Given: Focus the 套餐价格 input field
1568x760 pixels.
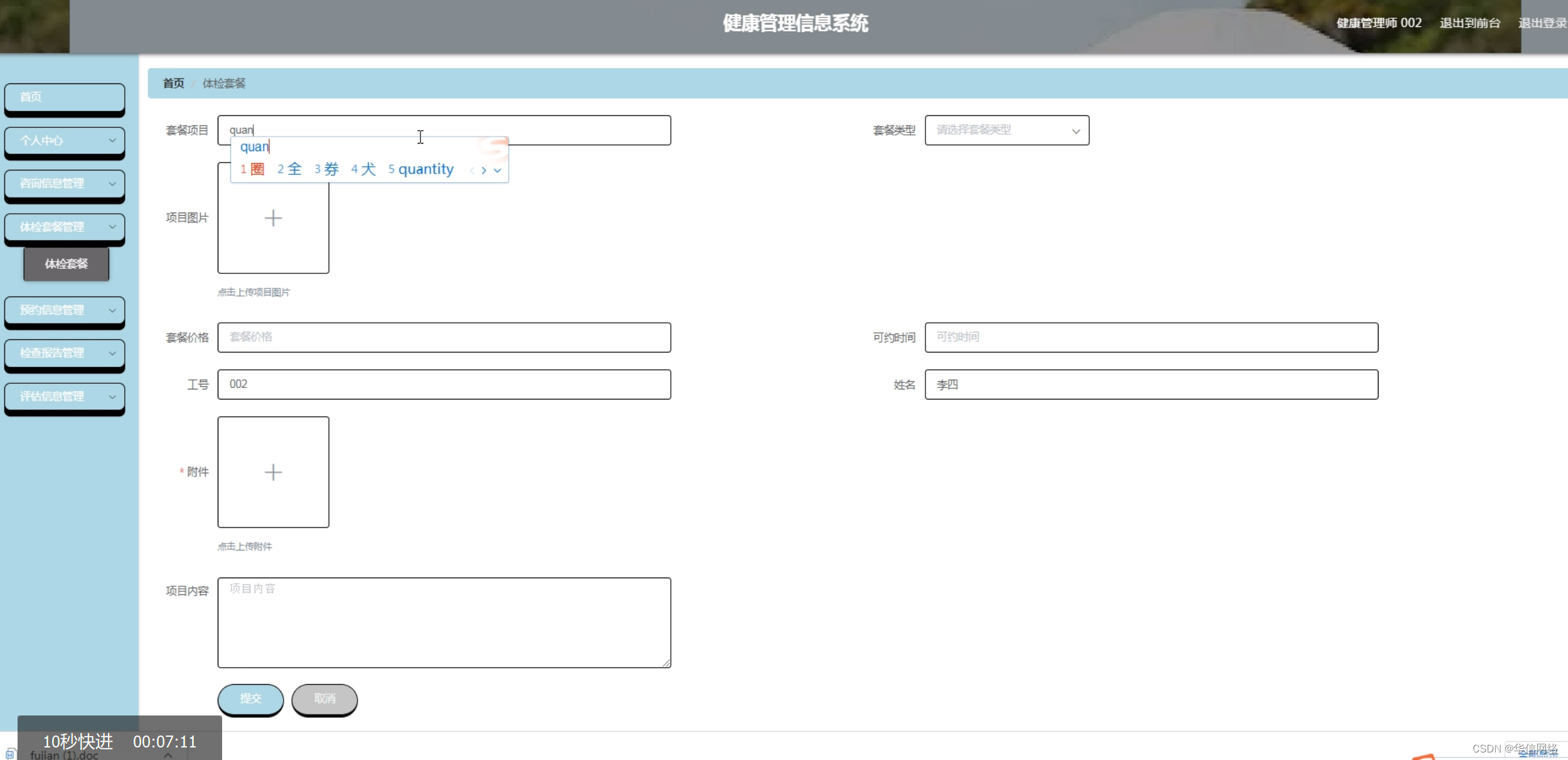Looking at the screenshot, I should coord(444,337).
